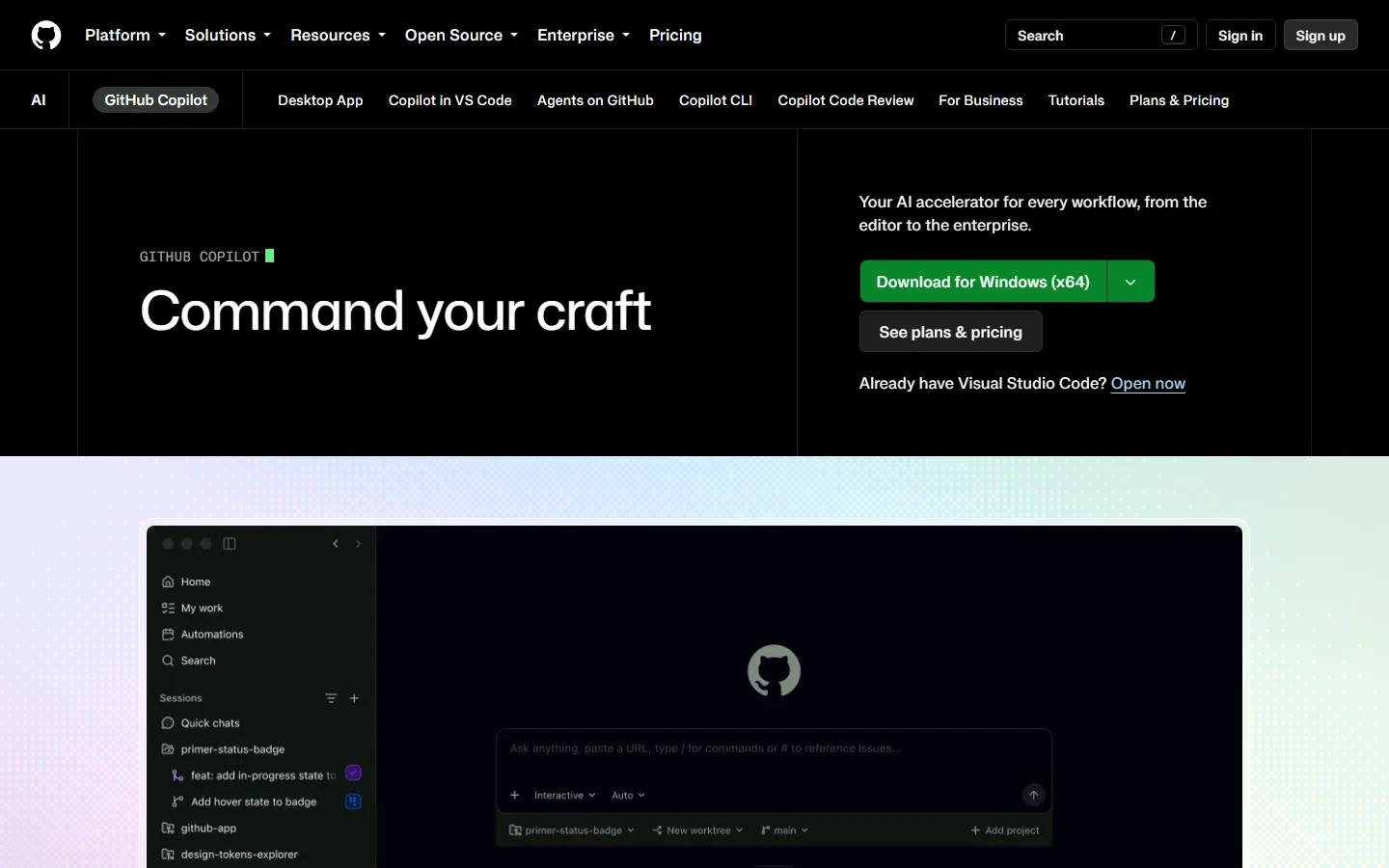The width and height of the screenshot is (1389, 868).
Task: Open the Copilot Code Review tab
Action: 846,100
